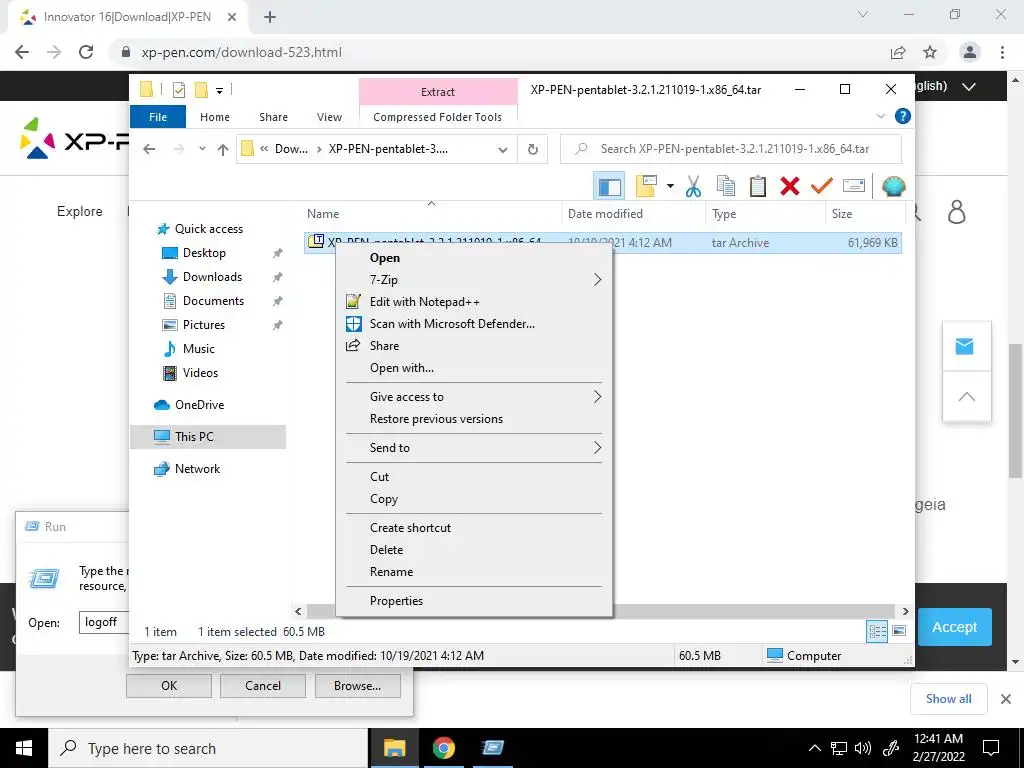
Task: Go up one folder level in Explorer
Action: [x=223, y=150]
